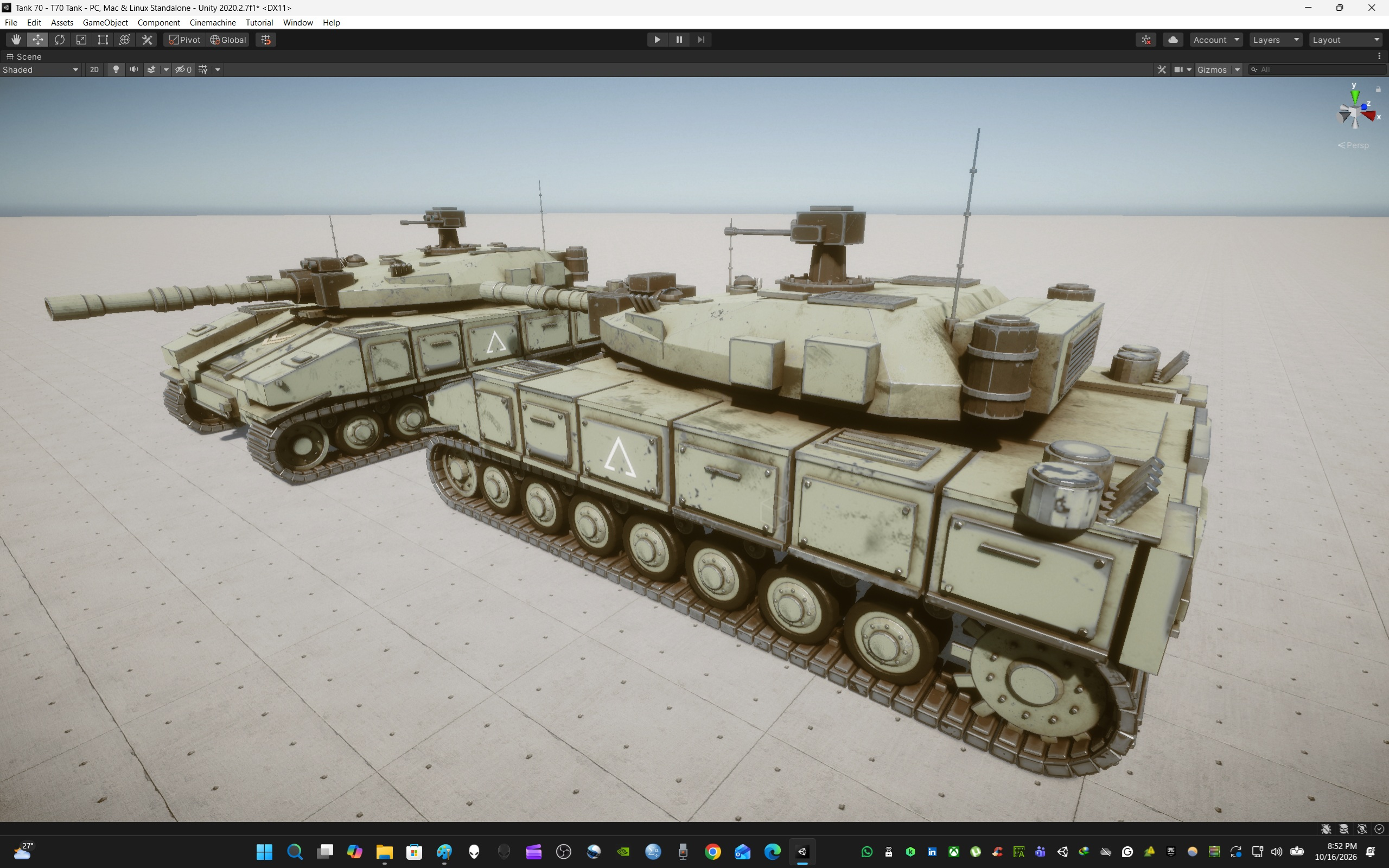Screen dimensions: 1389x868
Task: Select the Hand view tool
Action: click(x=16, y=40)
